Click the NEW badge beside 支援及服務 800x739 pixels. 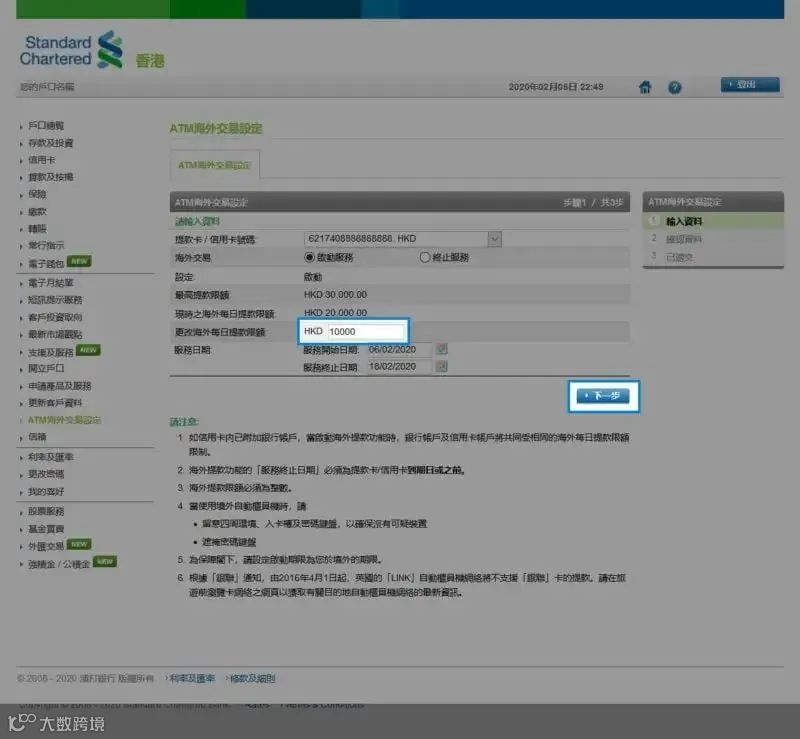point(88,350)
